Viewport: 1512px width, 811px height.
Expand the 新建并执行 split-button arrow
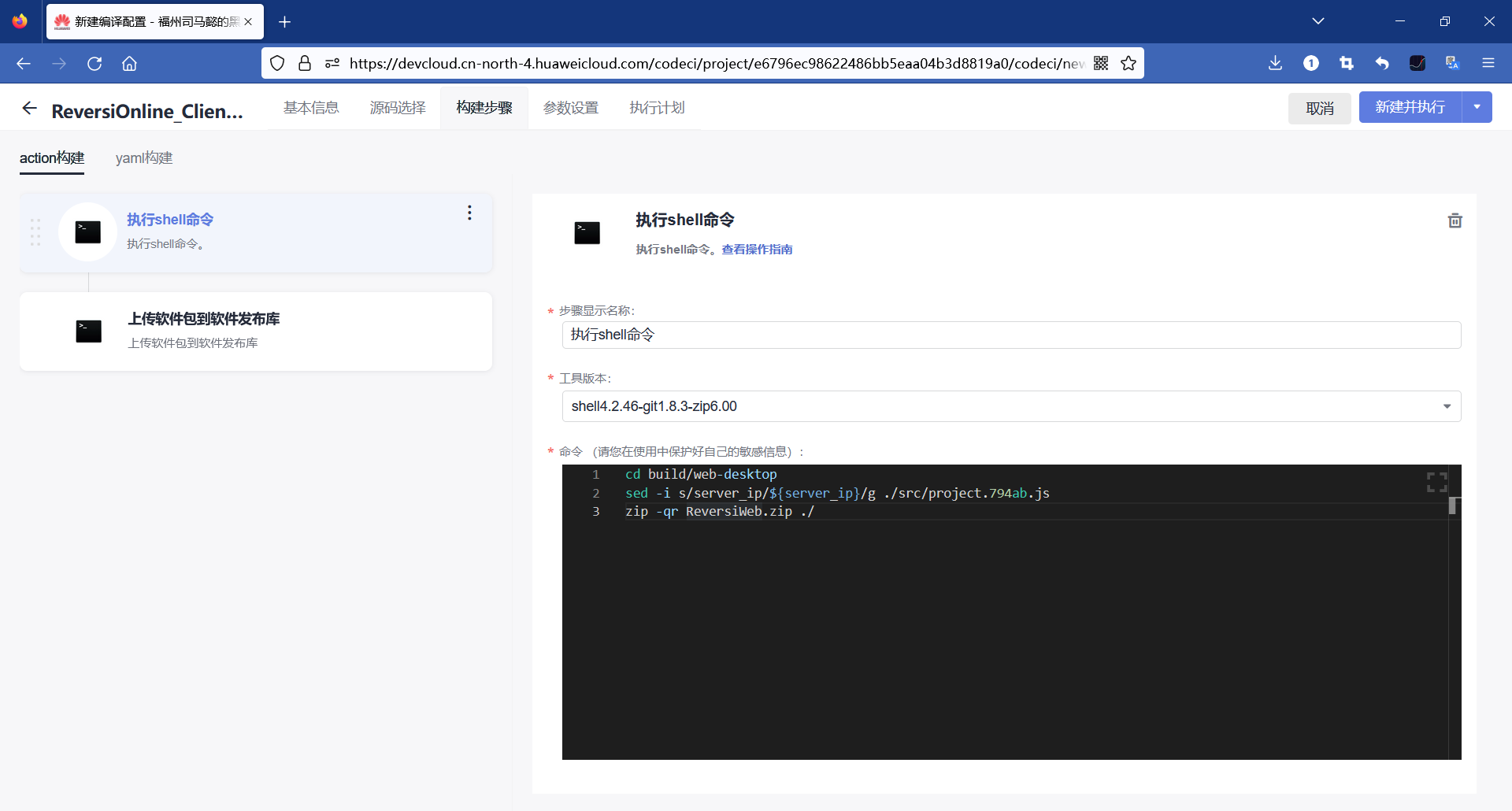pyautogui.click(x=1477, y=107)
